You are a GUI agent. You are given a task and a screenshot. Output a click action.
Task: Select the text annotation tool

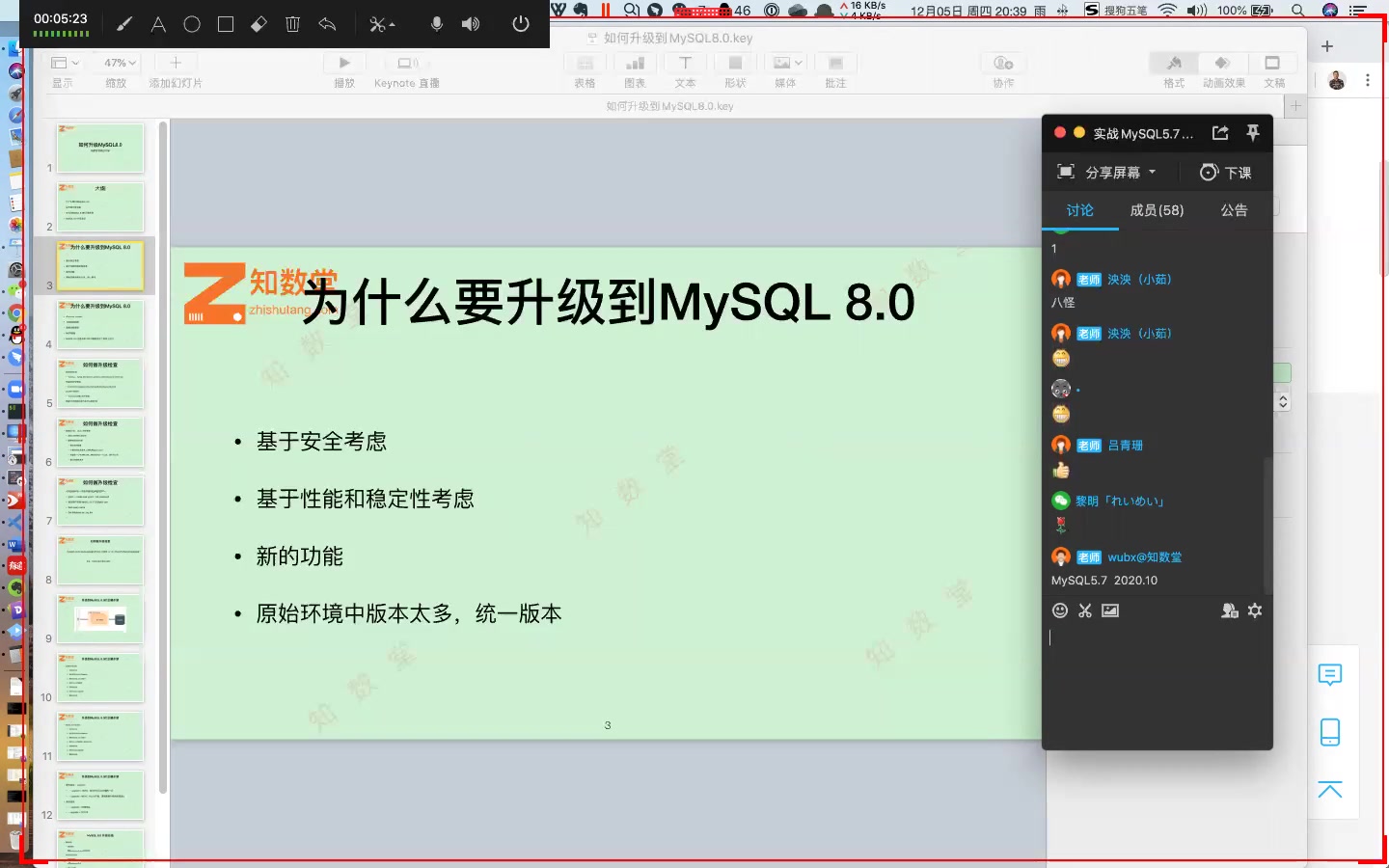click(158, 24)
